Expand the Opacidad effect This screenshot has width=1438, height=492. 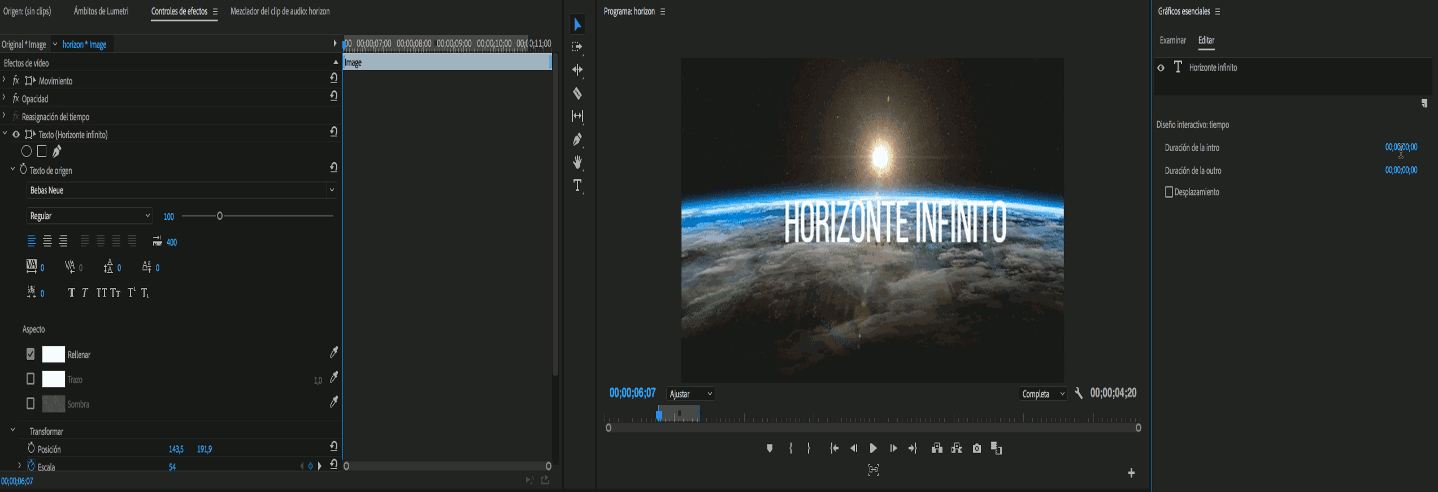pyautogui.click(x=5, y=98)
